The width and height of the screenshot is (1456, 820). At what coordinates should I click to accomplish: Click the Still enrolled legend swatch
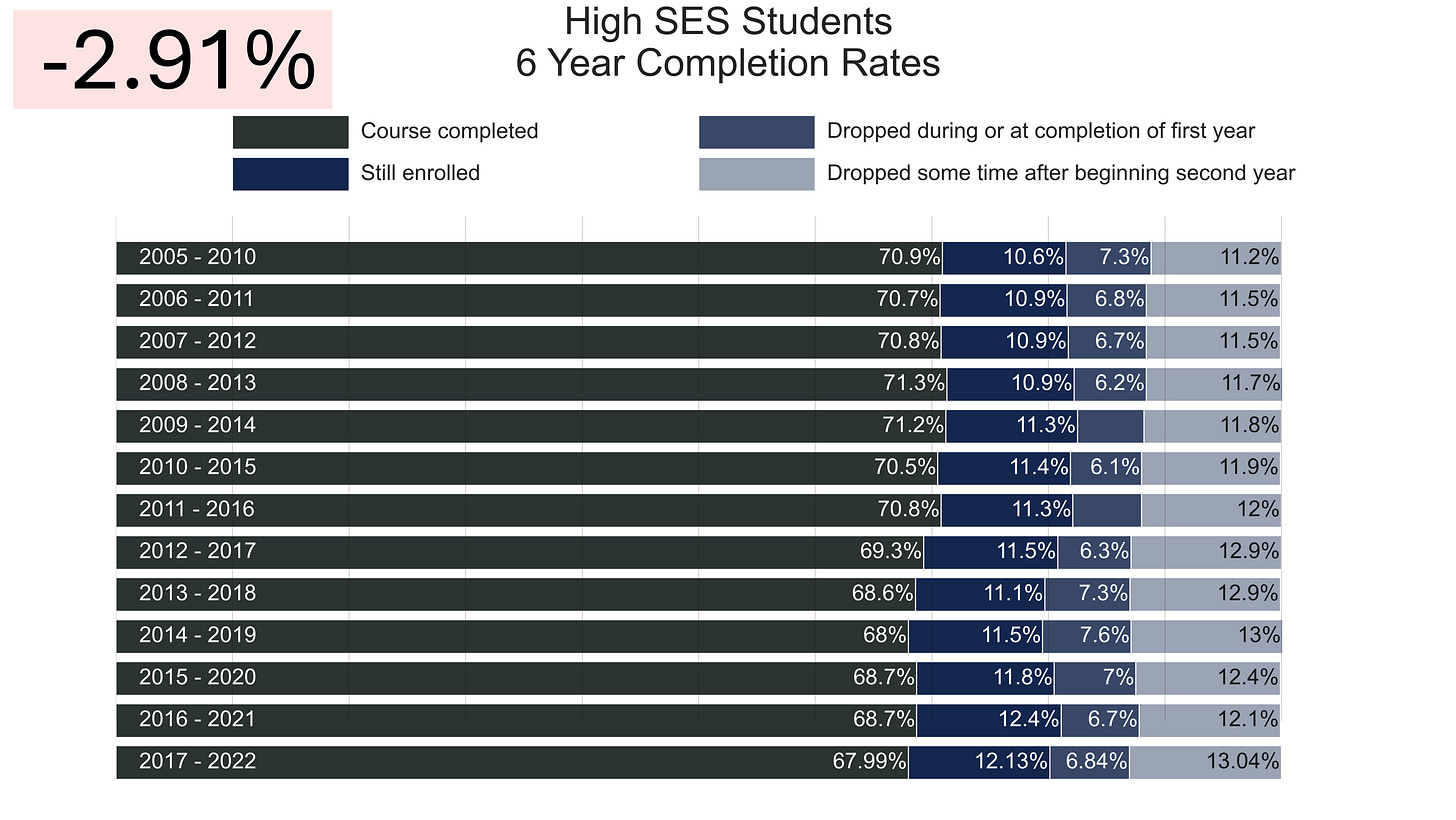(290, 174)
